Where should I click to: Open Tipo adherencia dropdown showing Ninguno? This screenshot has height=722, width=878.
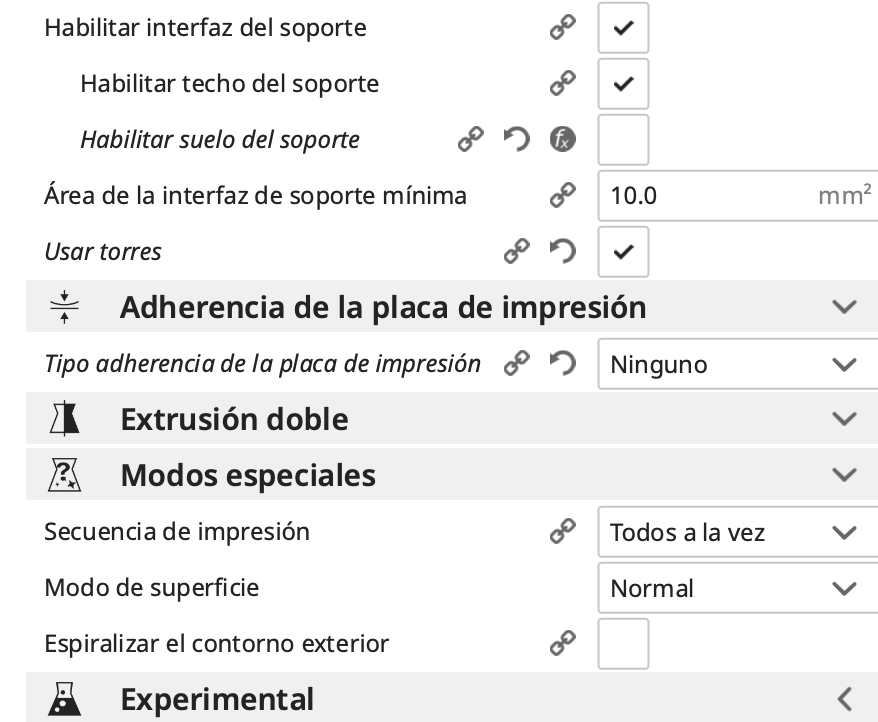(736, 364)
